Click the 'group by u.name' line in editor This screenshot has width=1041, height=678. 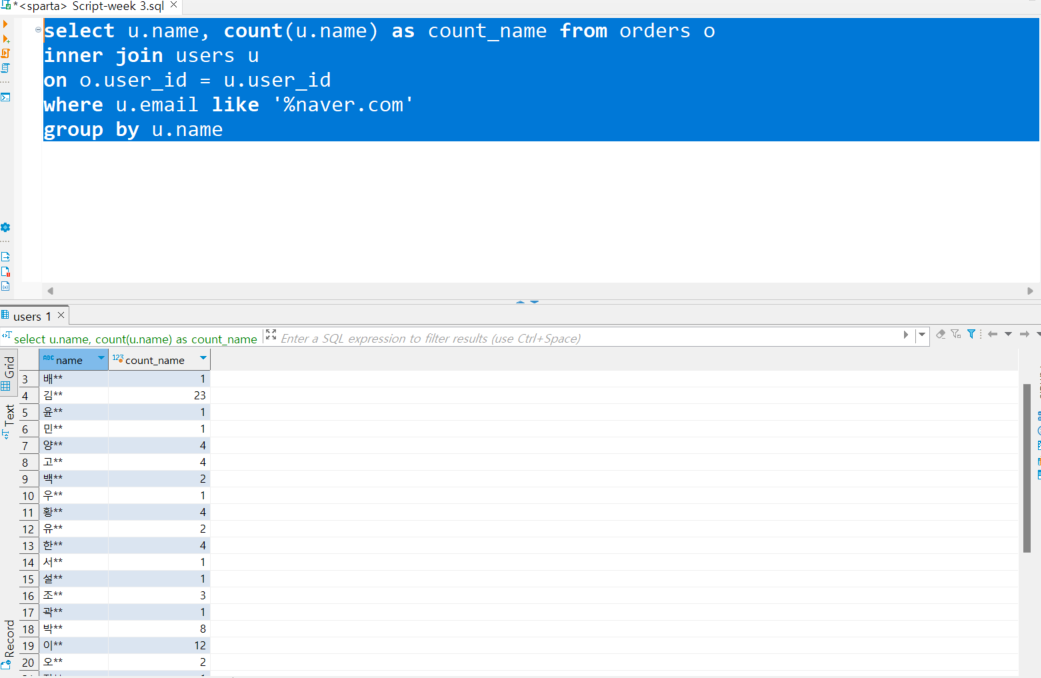[133, 129]
